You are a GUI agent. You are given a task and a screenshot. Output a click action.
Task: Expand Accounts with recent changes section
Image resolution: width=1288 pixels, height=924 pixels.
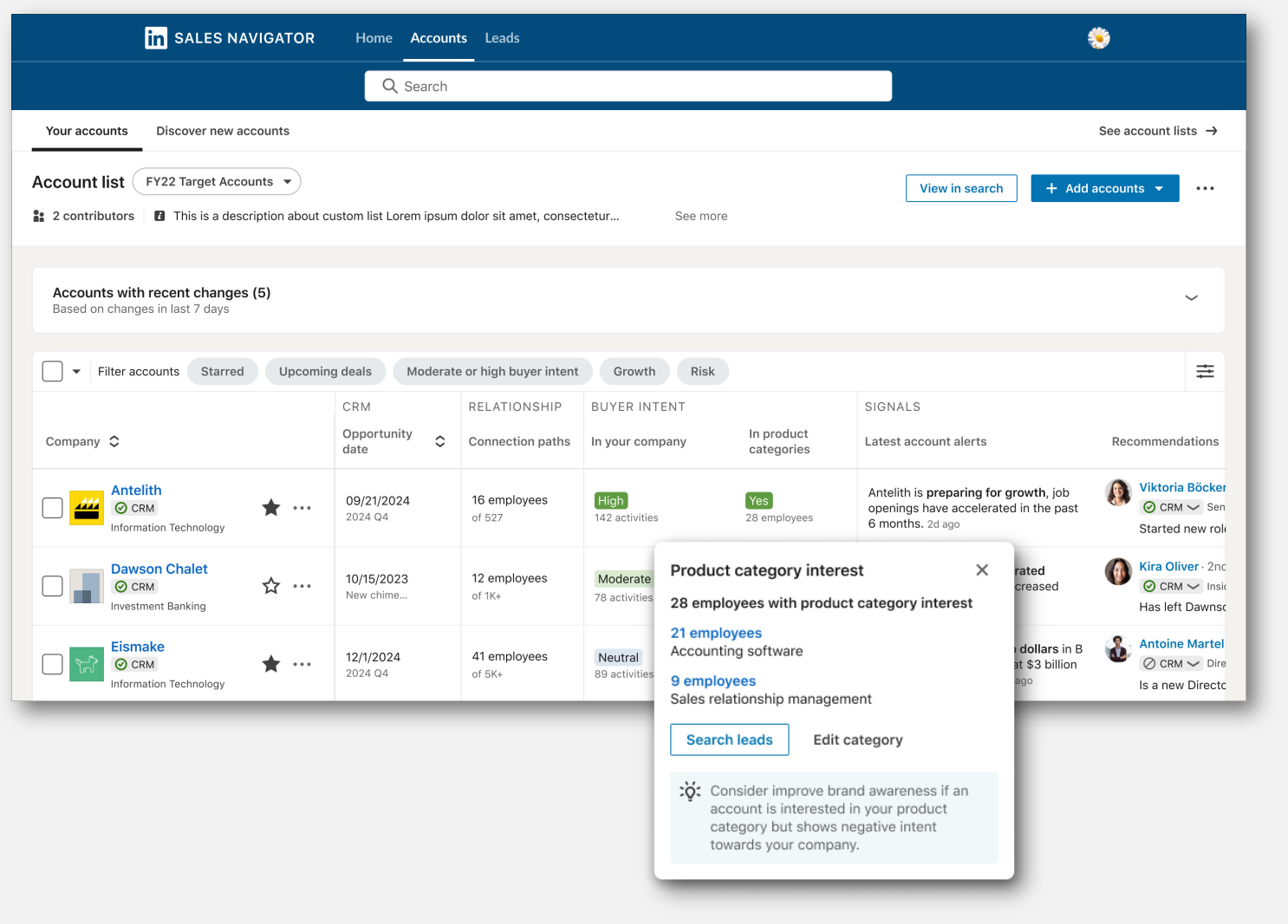click(1192, 297)
